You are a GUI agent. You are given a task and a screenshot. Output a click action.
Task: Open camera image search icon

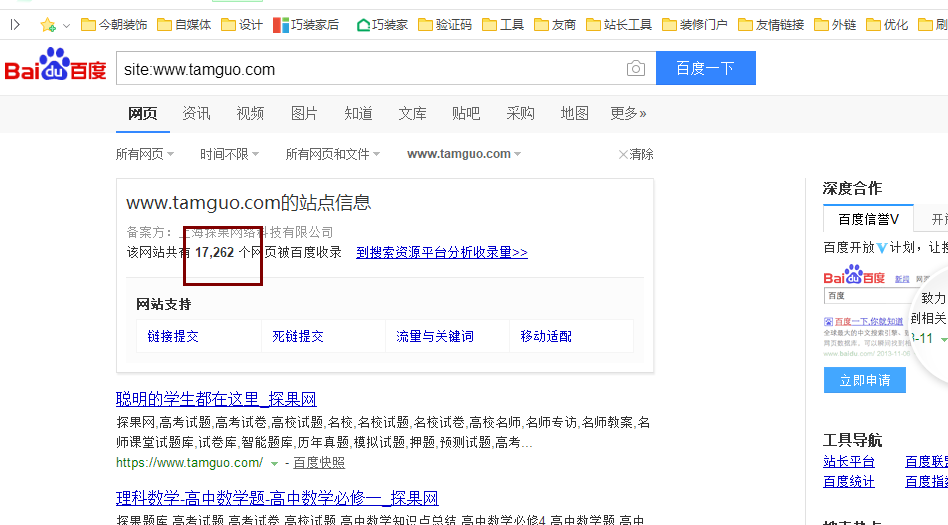(635, 68)
